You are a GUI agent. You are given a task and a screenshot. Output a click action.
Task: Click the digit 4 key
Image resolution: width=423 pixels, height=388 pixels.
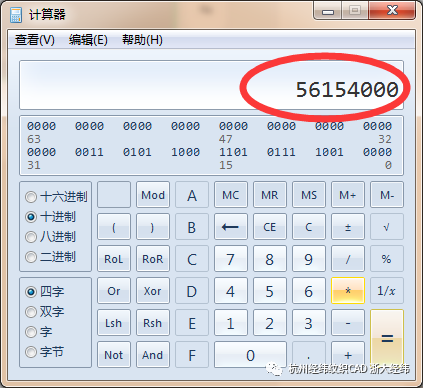click(231, 291)
